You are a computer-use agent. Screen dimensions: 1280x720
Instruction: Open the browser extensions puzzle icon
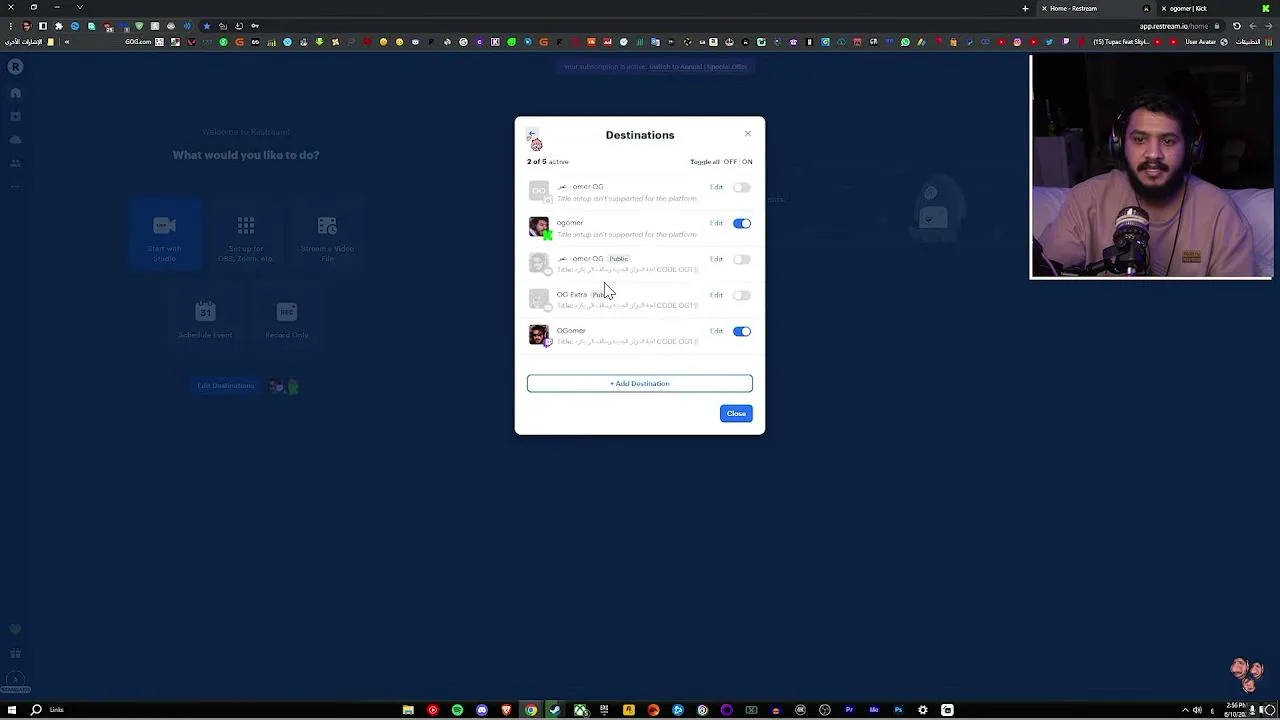click(58, 26)
